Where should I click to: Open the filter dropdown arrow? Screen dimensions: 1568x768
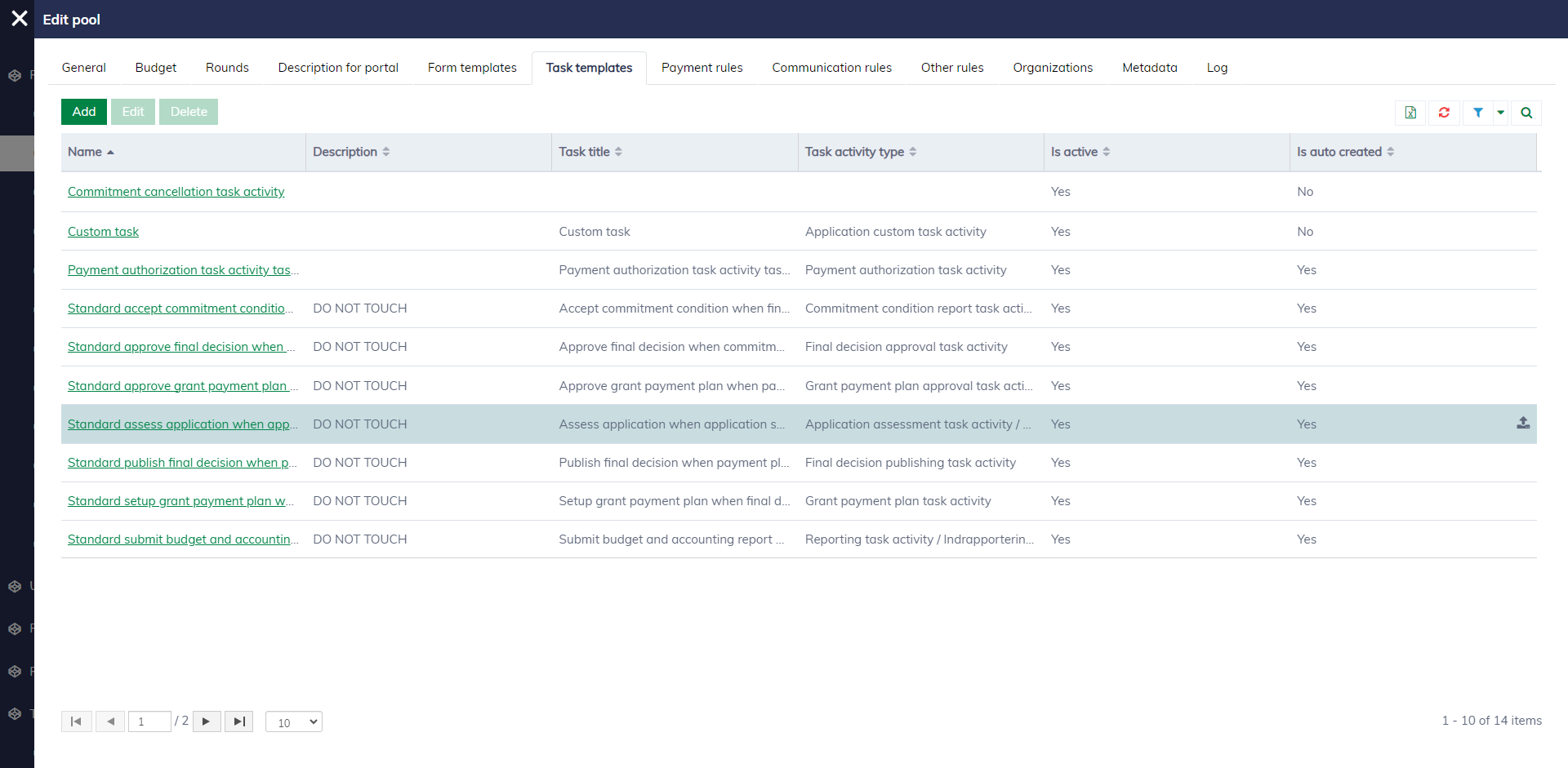coord(1500,113)
